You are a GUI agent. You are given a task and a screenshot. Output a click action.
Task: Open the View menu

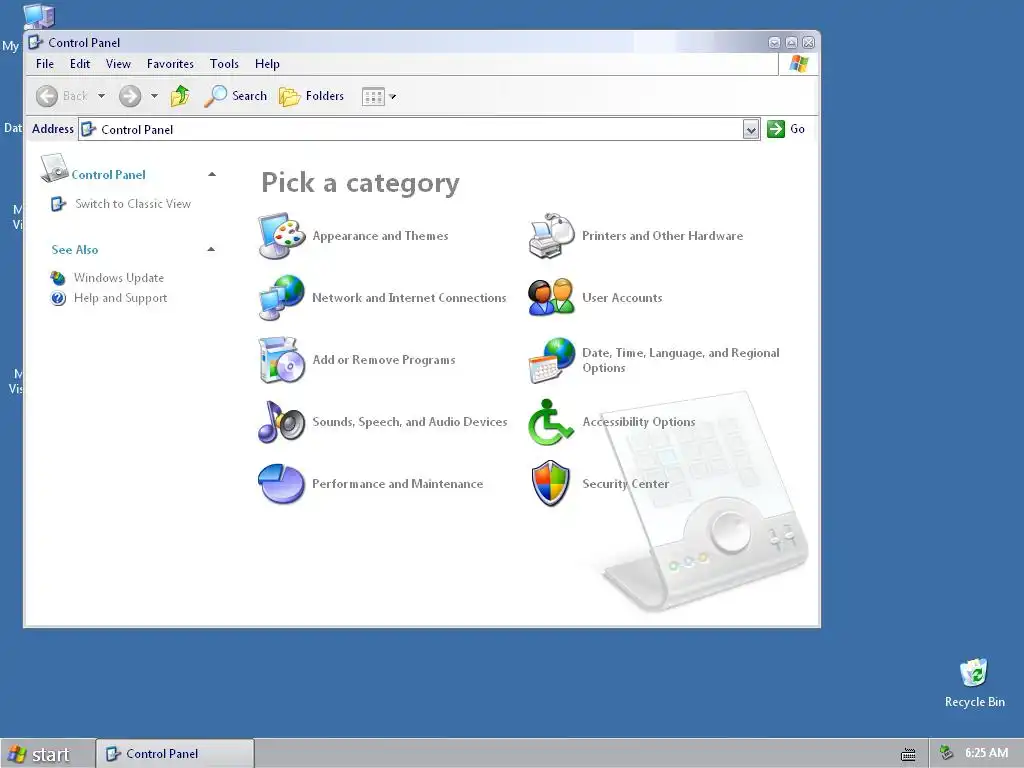(118, 63)
